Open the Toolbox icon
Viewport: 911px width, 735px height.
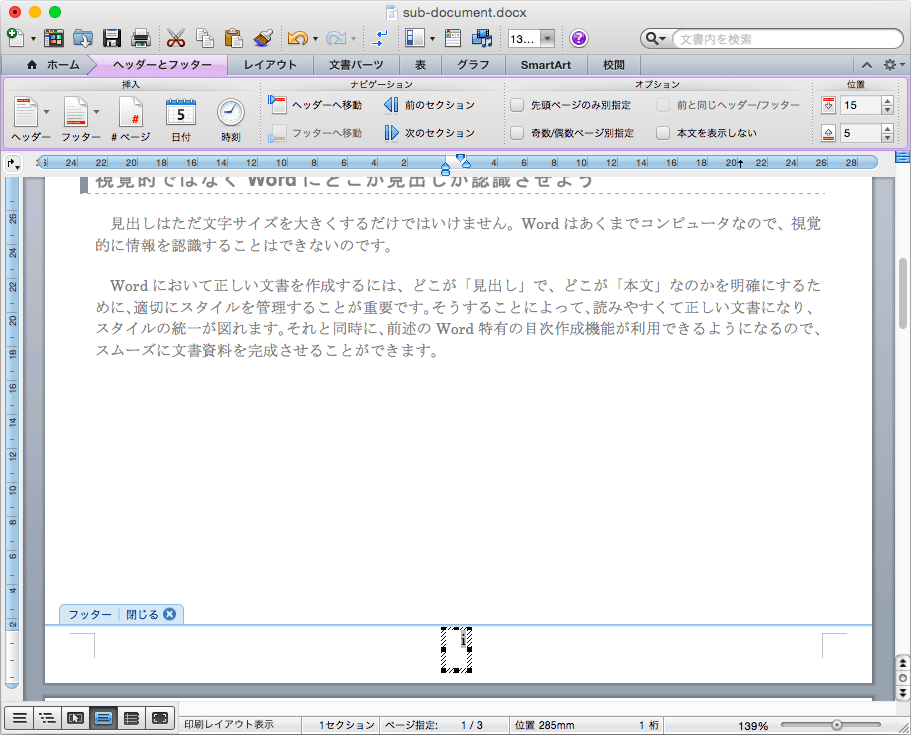(x=453, y=38)
